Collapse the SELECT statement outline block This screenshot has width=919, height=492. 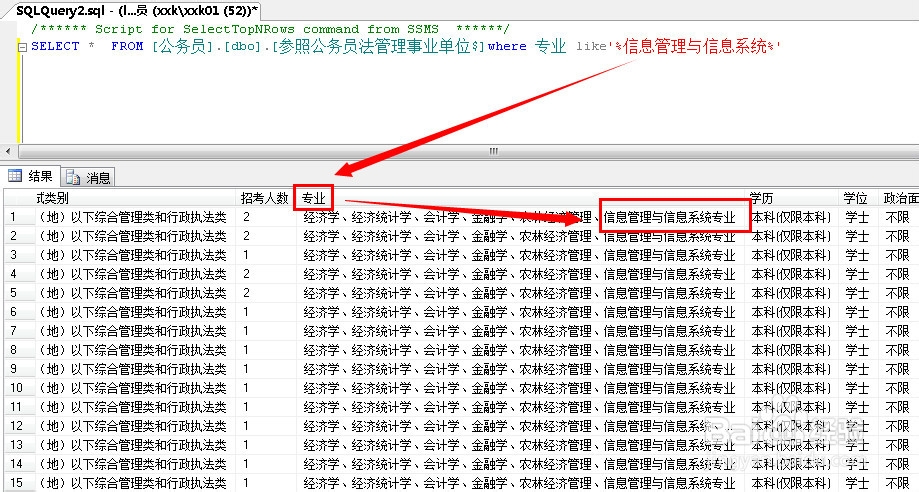tap(22, 48)
